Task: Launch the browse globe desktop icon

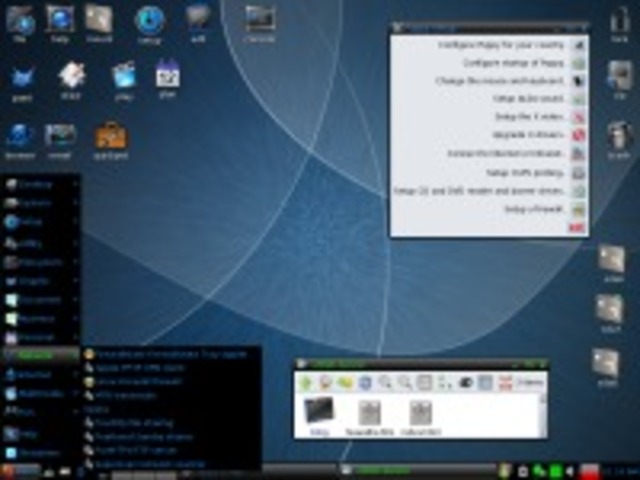Action: [x=20, y=141]
